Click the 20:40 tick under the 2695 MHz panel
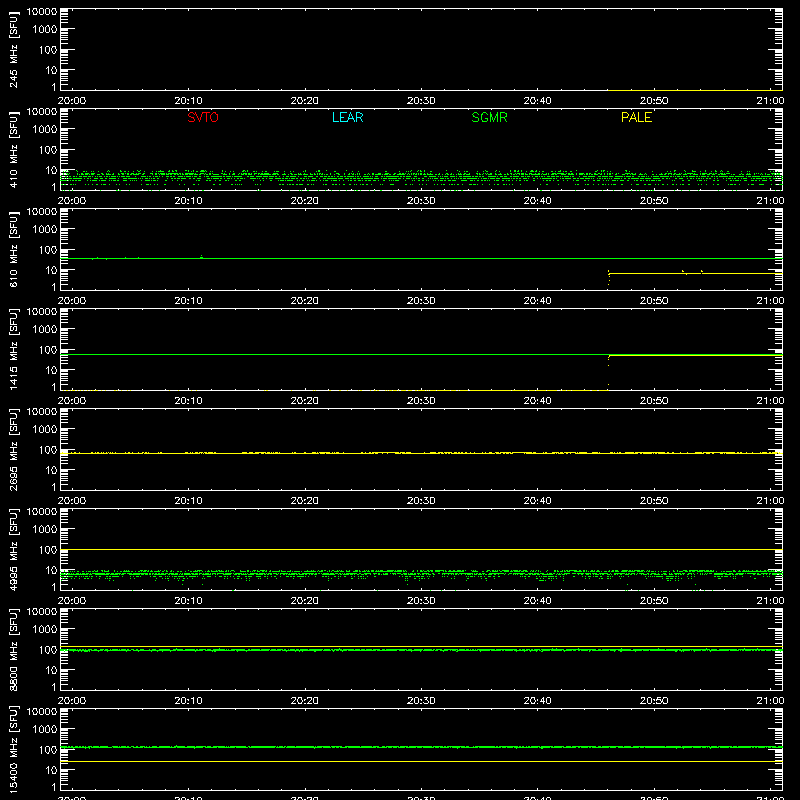Viewport: 800px width, 800px height. tap(537, 501)
